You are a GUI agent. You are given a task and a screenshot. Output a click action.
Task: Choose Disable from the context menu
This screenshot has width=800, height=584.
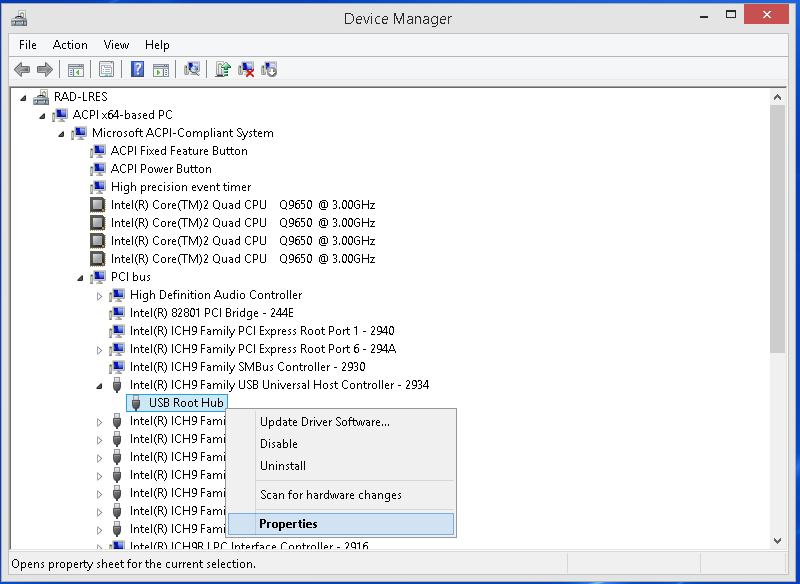point(279,444)
